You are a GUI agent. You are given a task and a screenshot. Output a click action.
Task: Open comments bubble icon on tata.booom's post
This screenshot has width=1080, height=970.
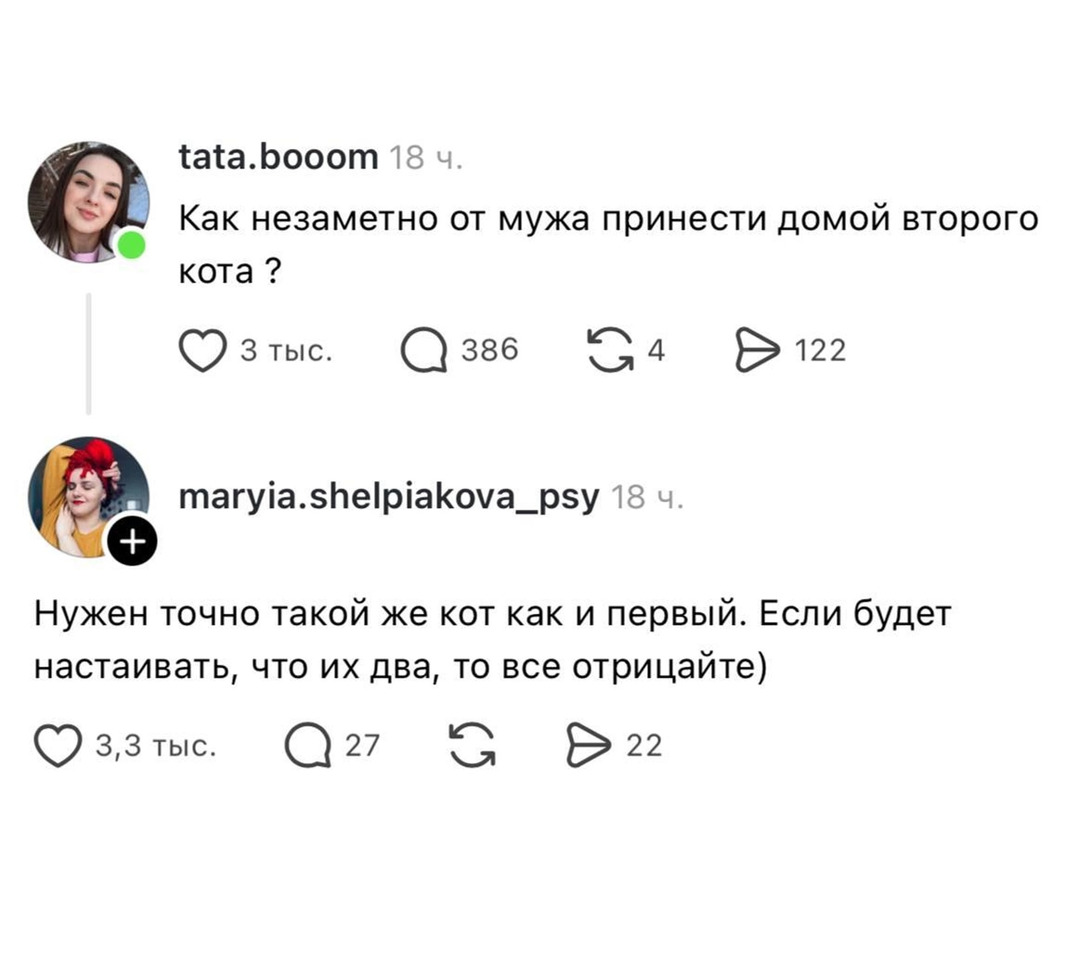[424, 351]
